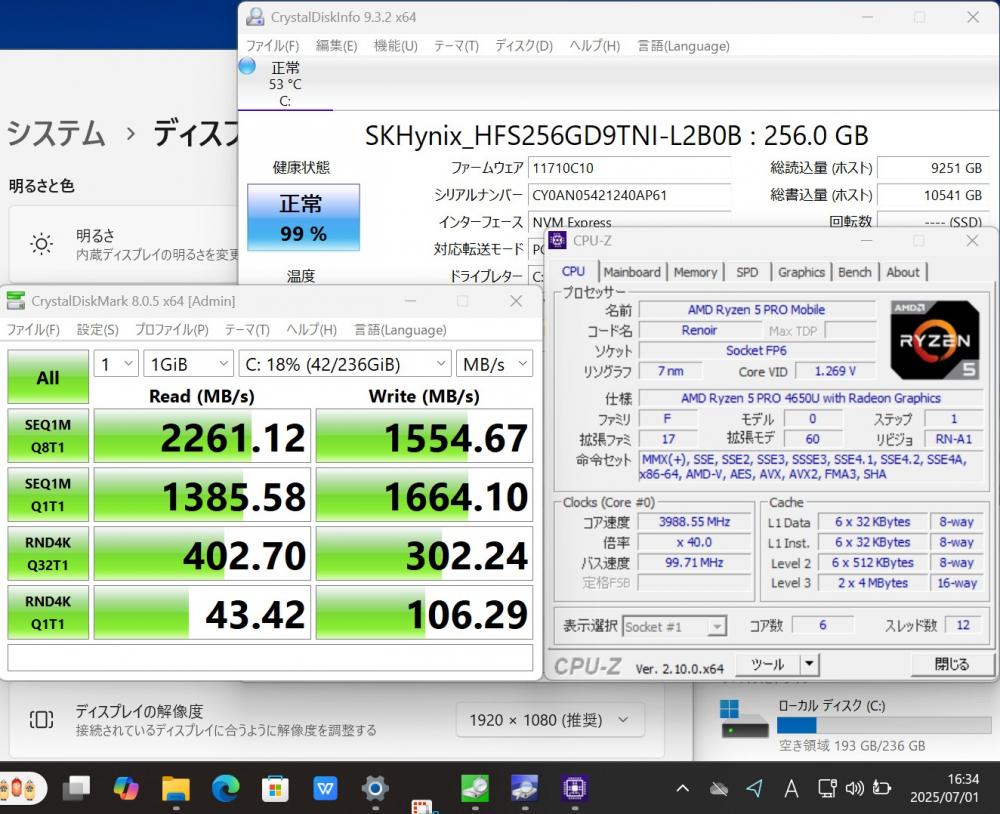Click the volume speaker icon in the tray
Viewport: 1000px width, 814px height.
pos(855,788)
